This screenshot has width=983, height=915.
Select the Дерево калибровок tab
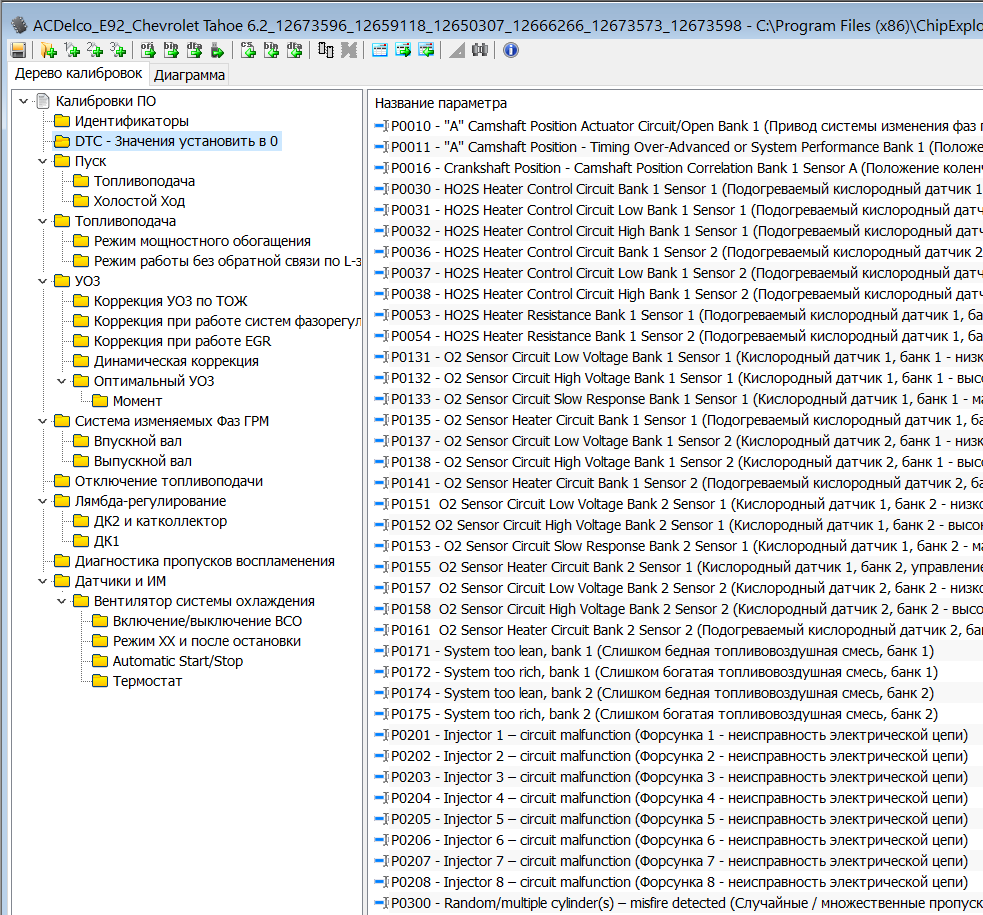click(x=78, y=73)
